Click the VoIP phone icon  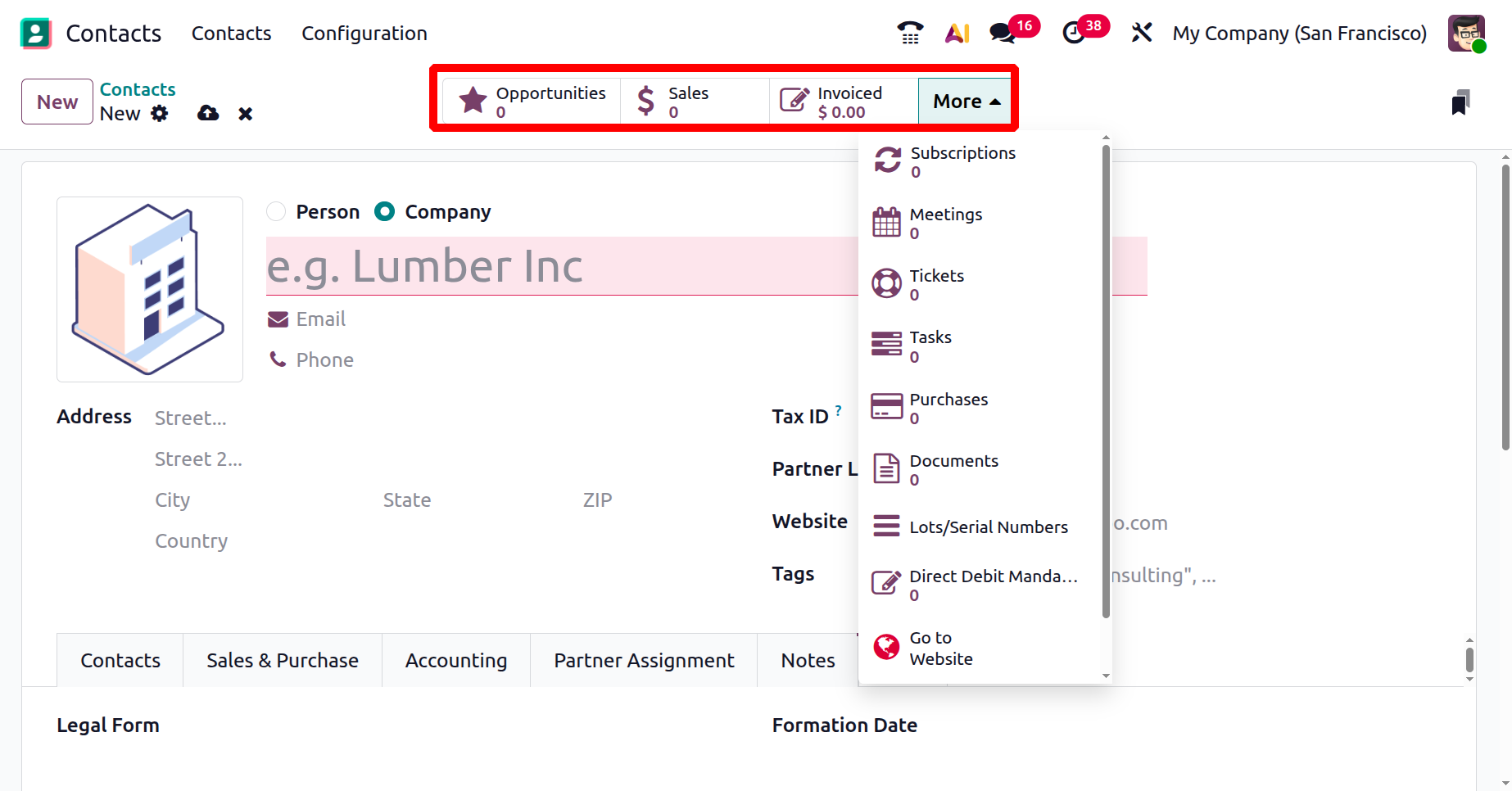910,33
